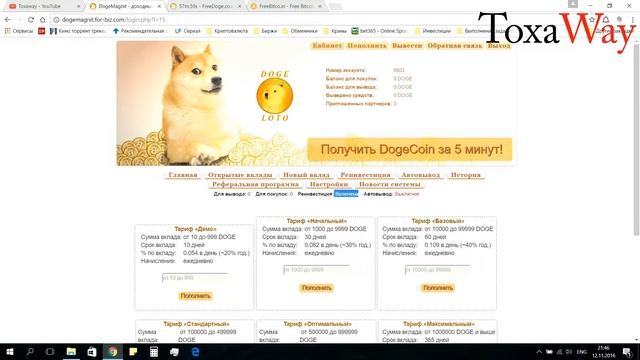This screenshot has height=360, width=640.
Task: Open the Инвестиции bookmarks folder
Action: coord(433,31)
